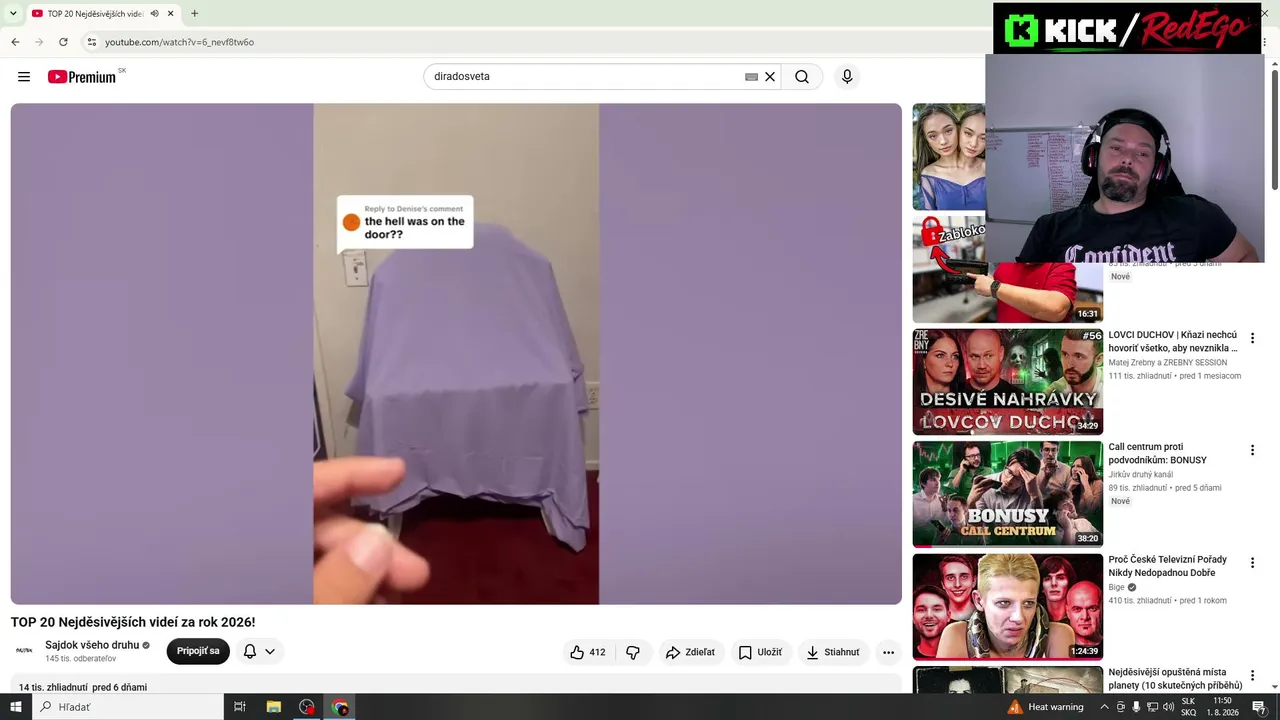Open Sajdok channel avatar
This screenshot has width=1280, height=720.
coord(24,651)
